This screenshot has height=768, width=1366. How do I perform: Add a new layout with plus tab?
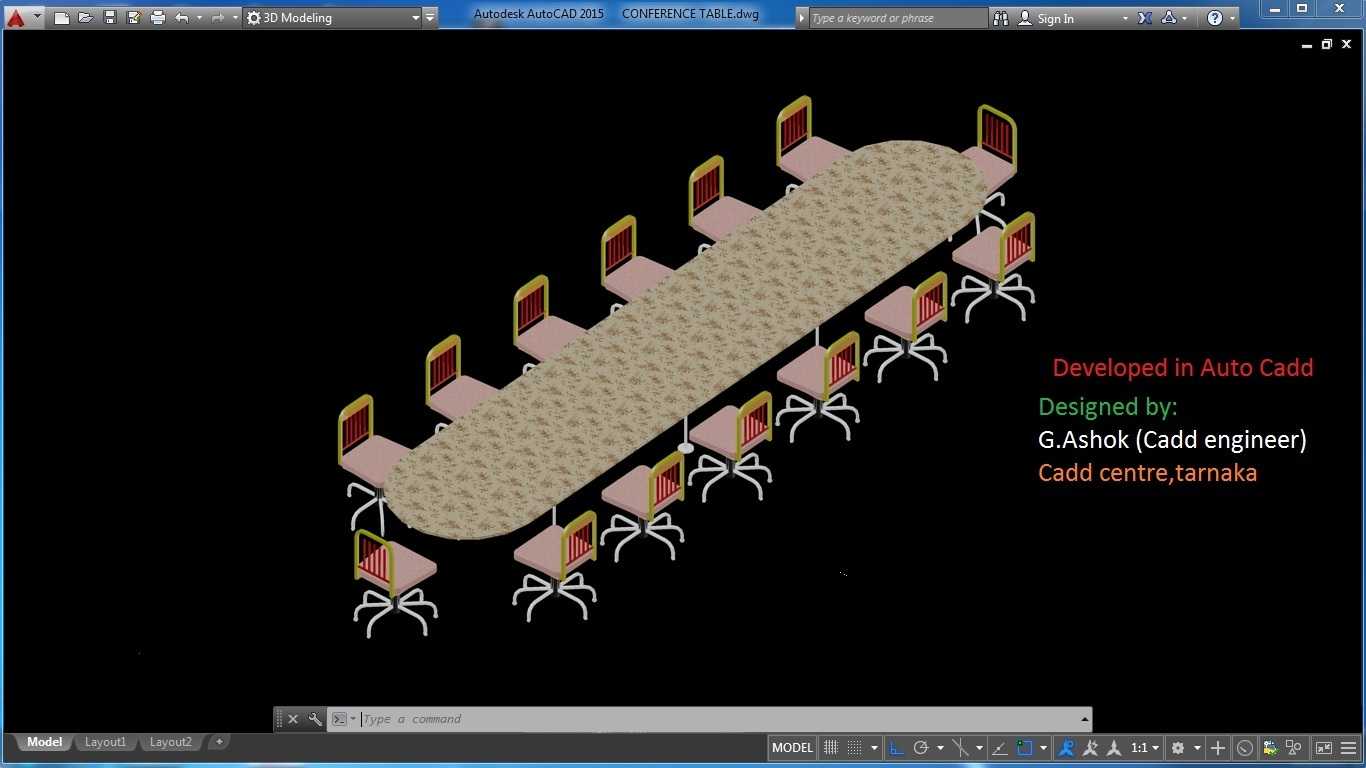pos(219,742)
